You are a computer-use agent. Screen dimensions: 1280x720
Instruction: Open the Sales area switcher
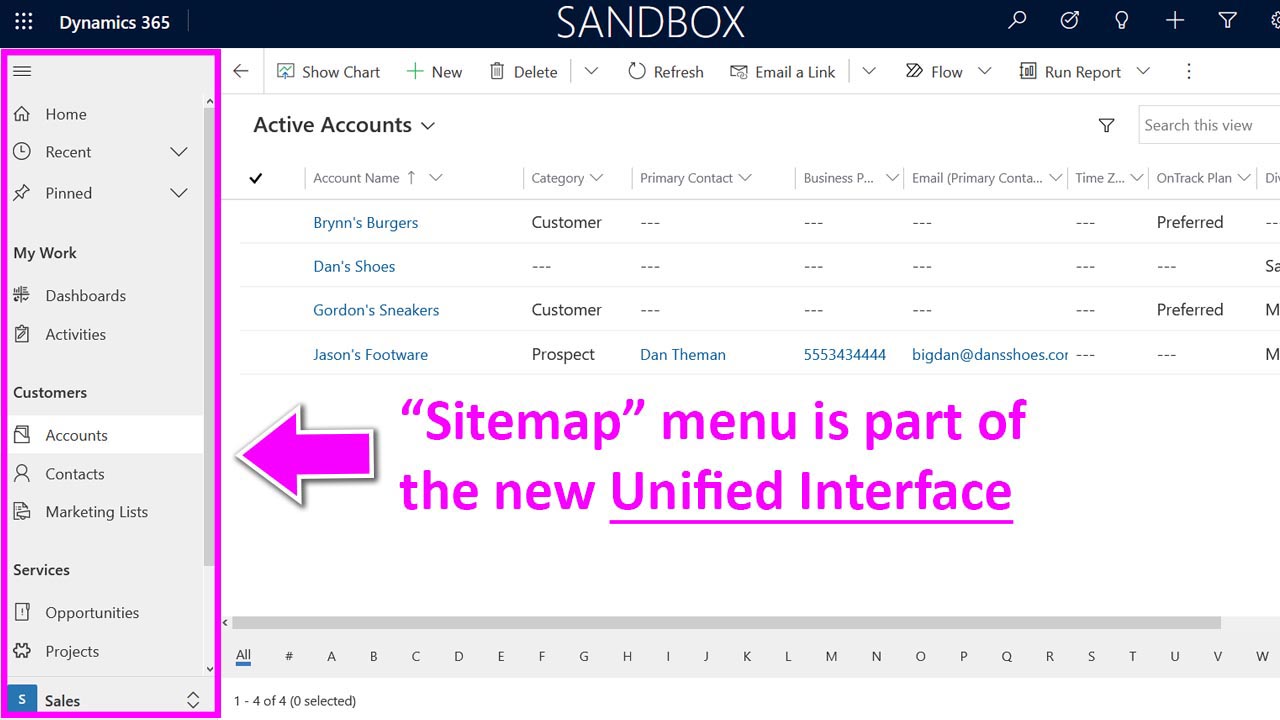[x=193, y=700]
